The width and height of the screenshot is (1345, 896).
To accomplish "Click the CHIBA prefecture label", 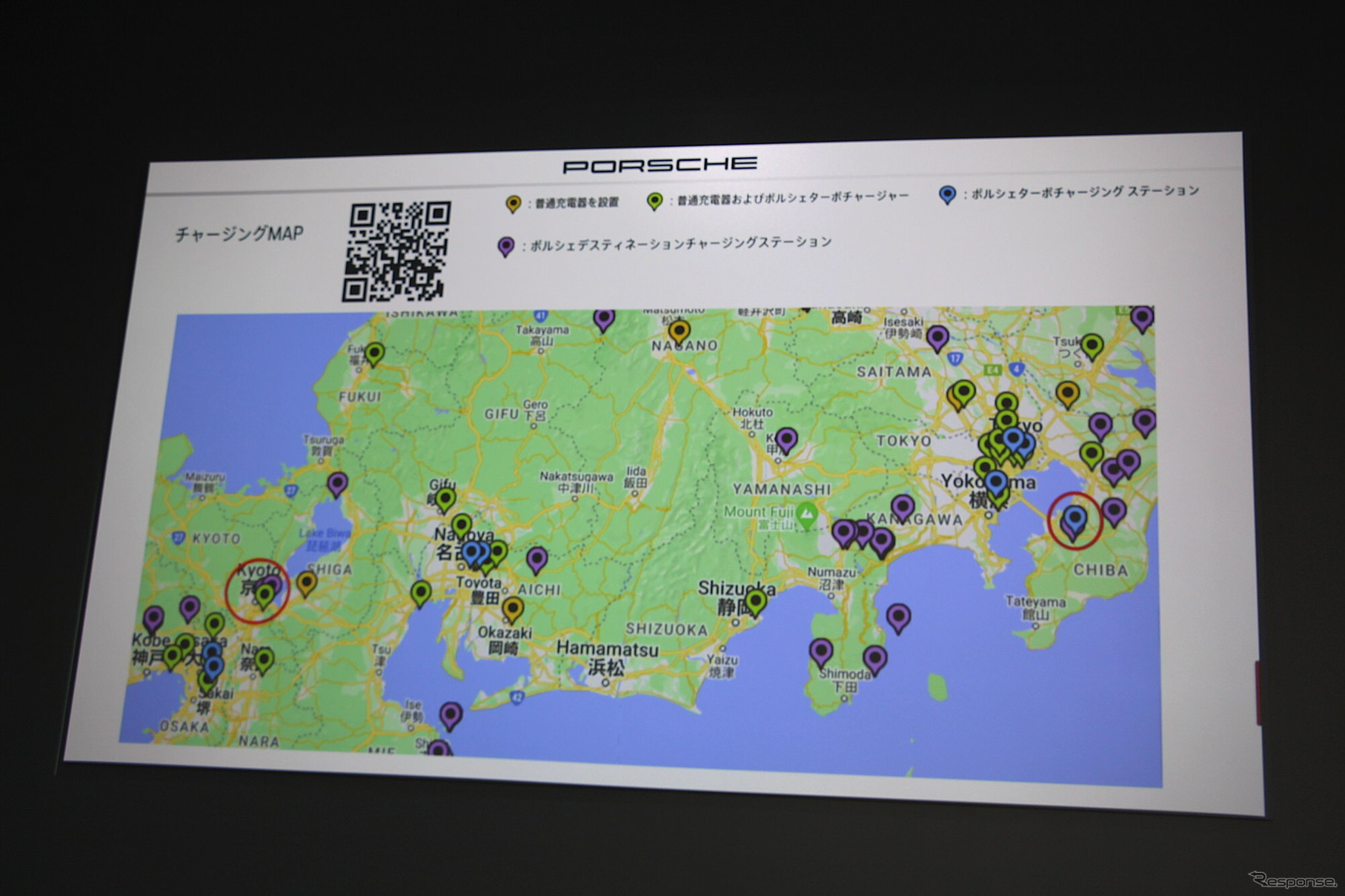I will [x=1100, y=570].
